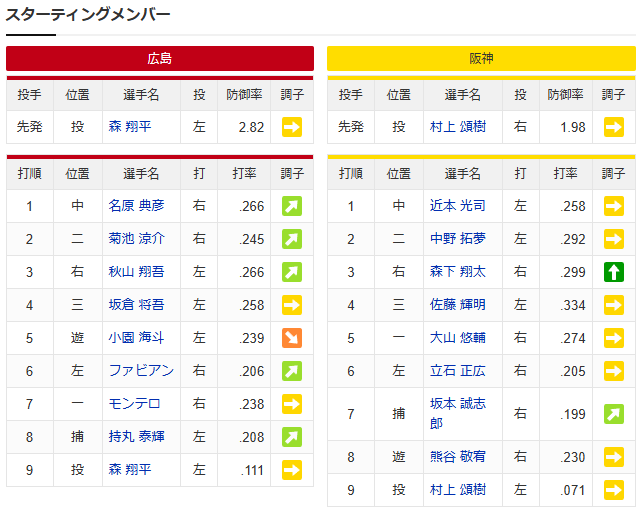Image resolution: width=640 pixels, height=513 pixels.
Task: Click green up-right arrow for 菊池 涼介
Action: 292,239
